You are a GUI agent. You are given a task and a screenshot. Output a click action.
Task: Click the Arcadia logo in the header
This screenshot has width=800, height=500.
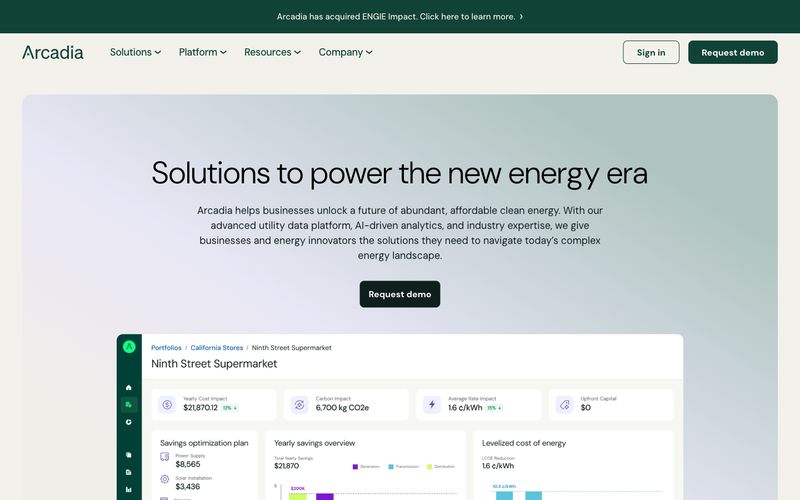53,52
